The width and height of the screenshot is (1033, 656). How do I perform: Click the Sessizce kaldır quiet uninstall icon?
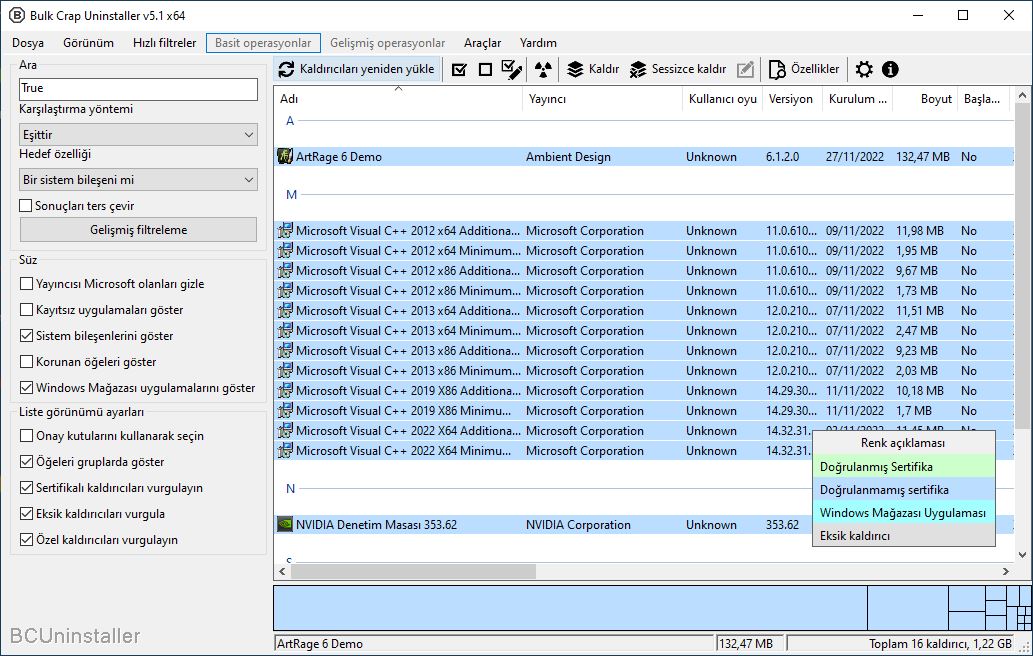pyautogui.click(x=638, y=69)
